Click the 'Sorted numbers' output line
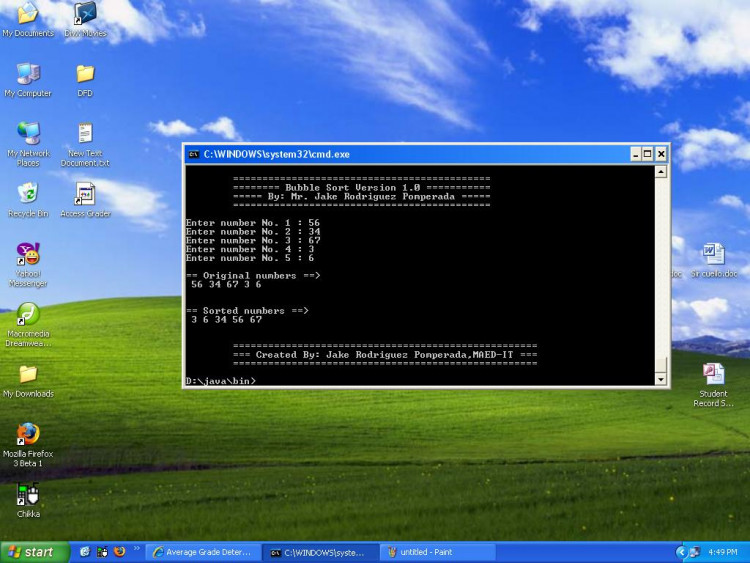This screenshot has width=750, height=563. [x=247, y=310]
